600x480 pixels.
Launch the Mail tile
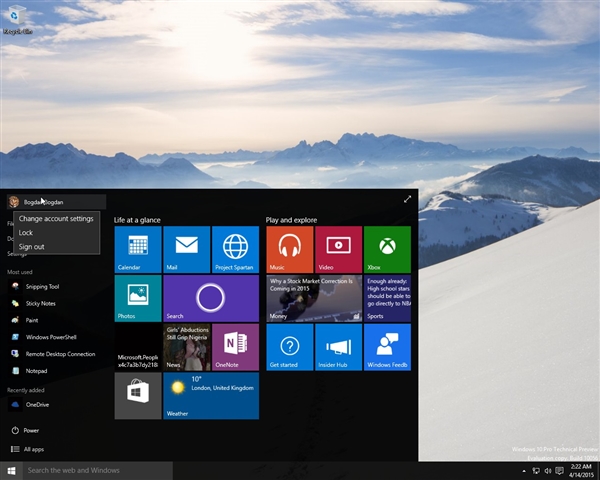click(x=186, y=249)
